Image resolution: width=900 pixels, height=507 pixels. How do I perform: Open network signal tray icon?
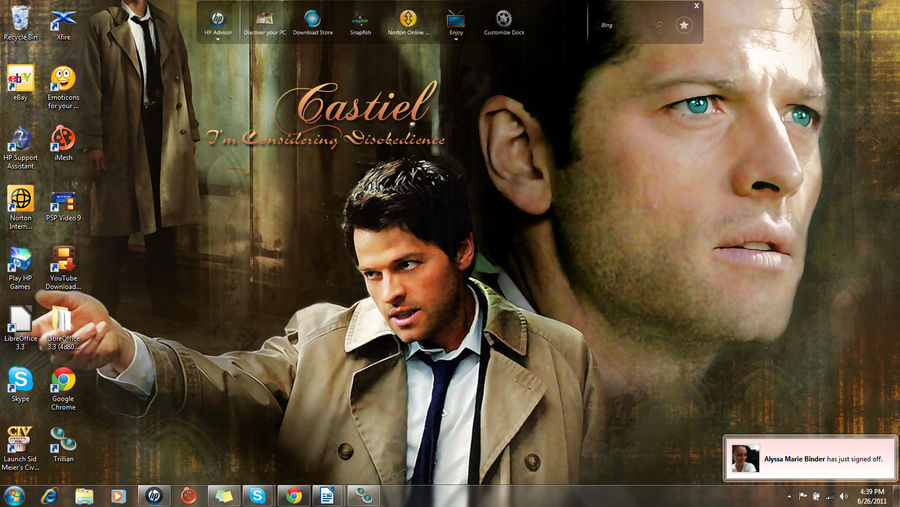(x=829, y=496)
